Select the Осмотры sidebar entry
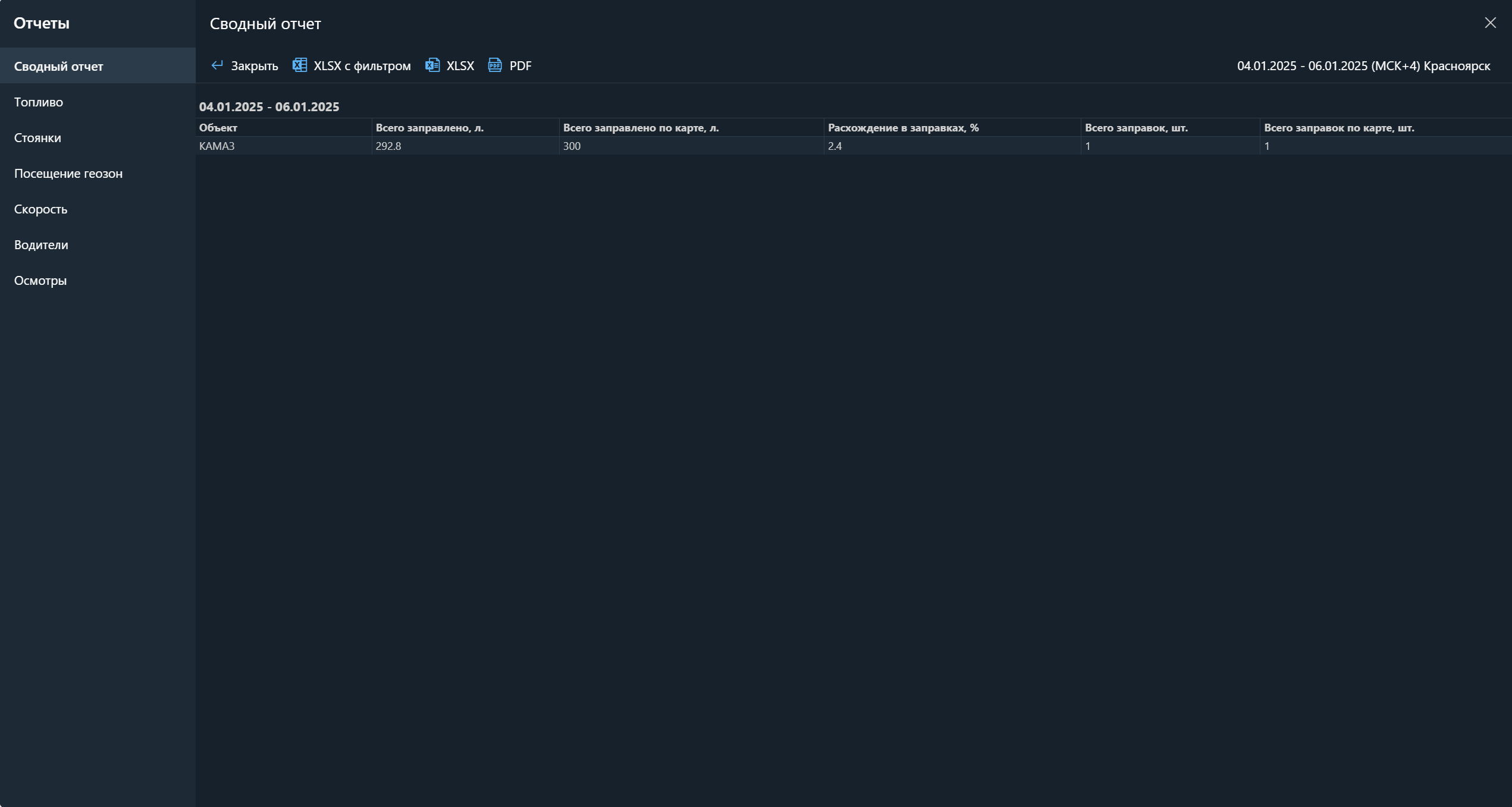 [40, 280]
